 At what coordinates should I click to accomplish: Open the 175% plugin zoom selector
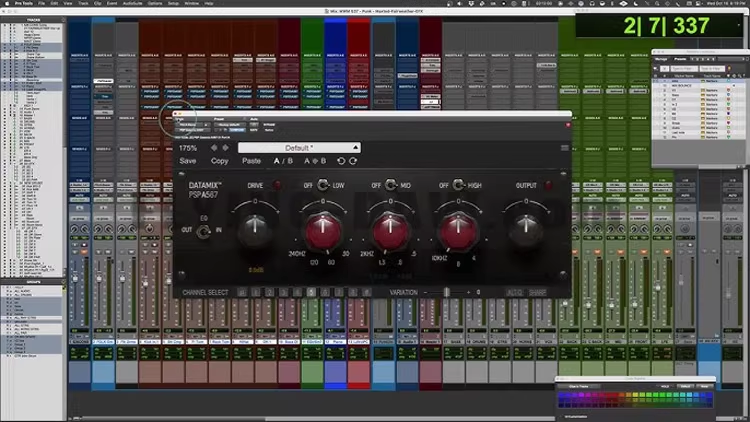188,148
